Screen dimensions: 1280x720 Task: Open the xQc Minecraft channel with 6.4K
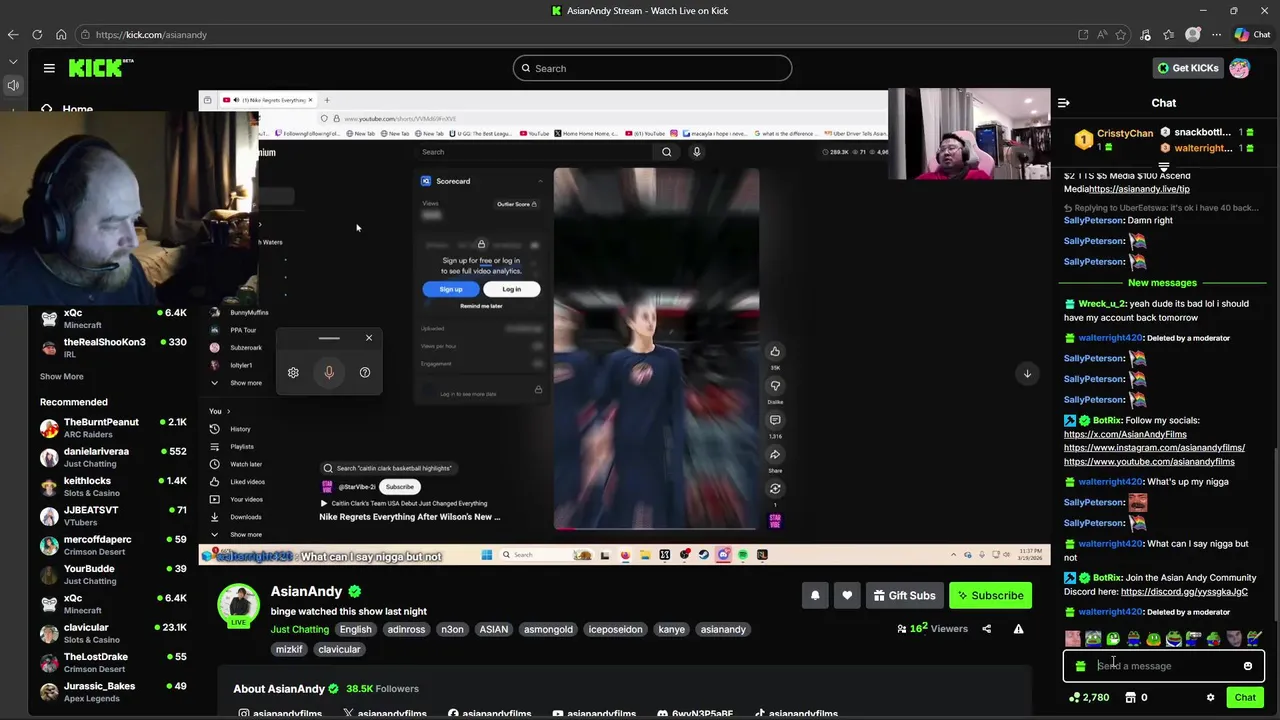click(113, 318)
